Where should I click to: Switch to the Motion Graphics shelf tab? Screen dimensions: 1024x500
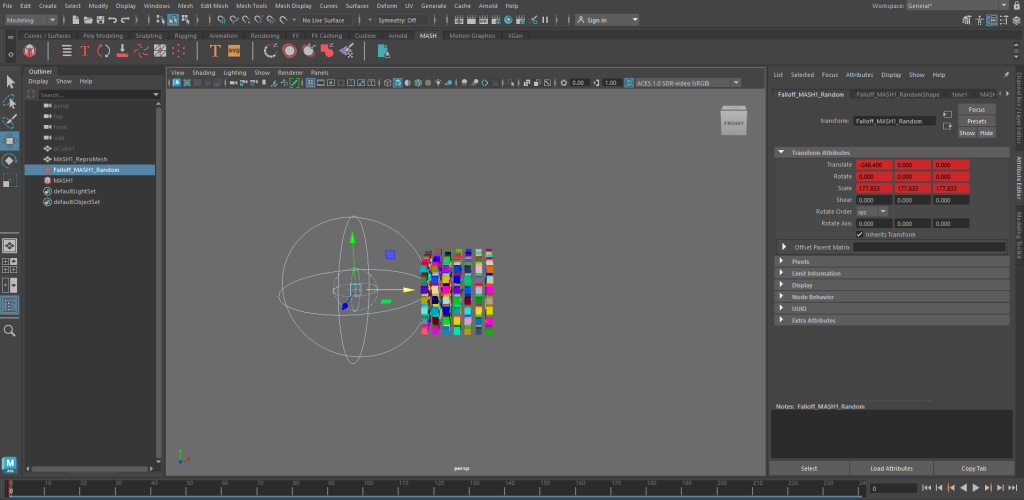(471, 35)
